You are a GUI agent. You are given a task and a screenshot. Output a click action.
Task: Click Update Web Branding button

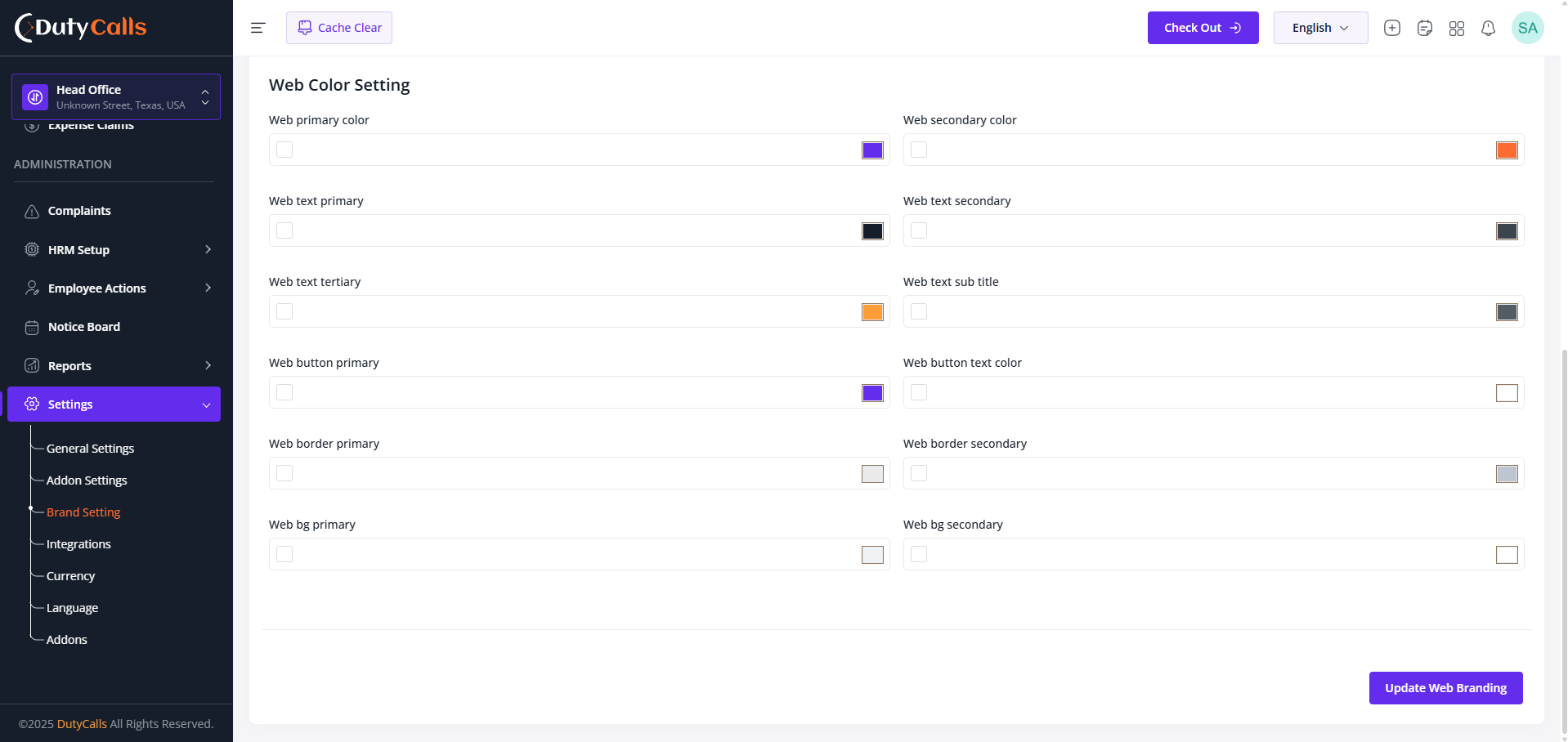1445,688
